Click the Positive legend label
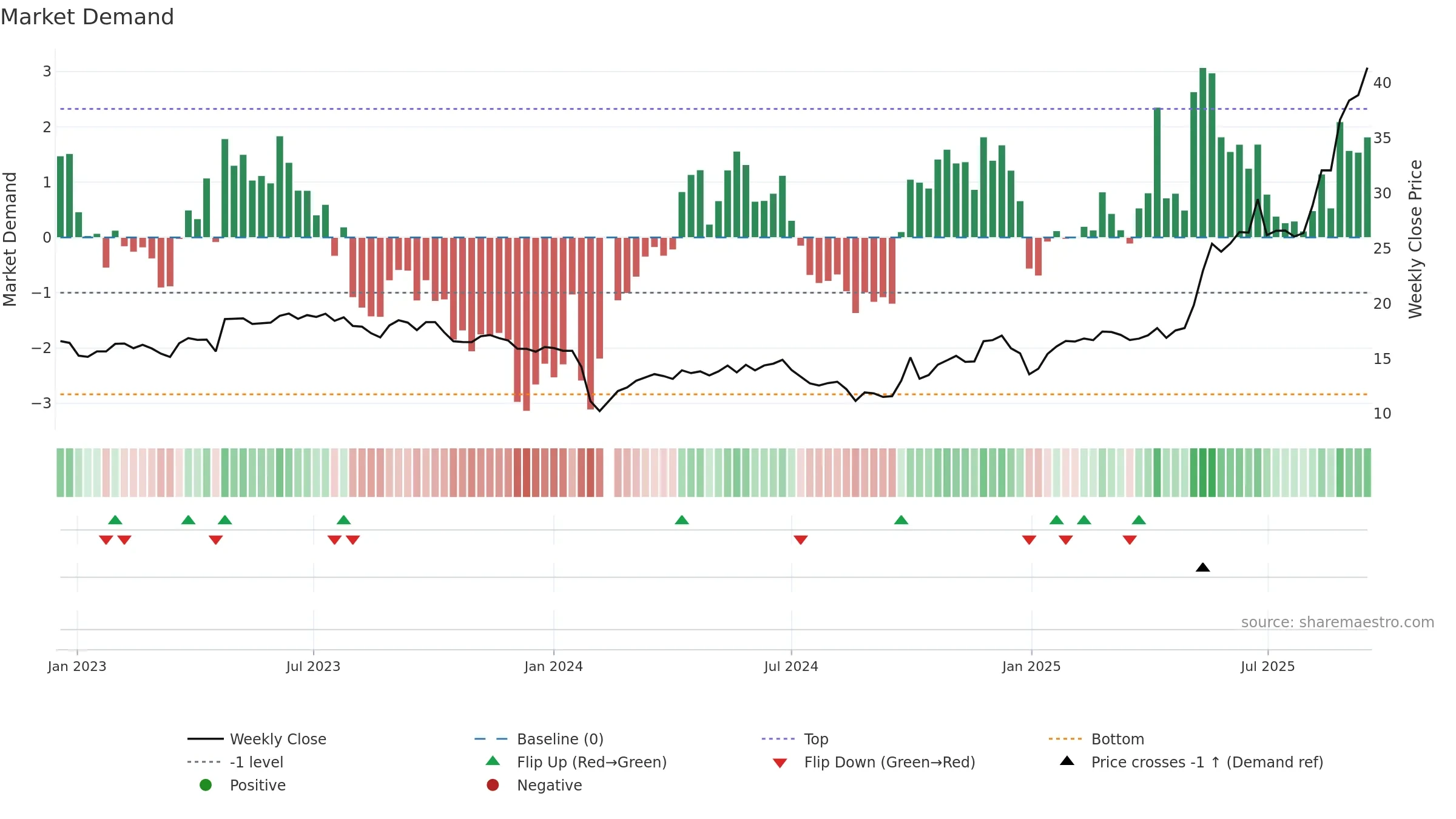The image size is (1456, 819). (x=258, y=785)
